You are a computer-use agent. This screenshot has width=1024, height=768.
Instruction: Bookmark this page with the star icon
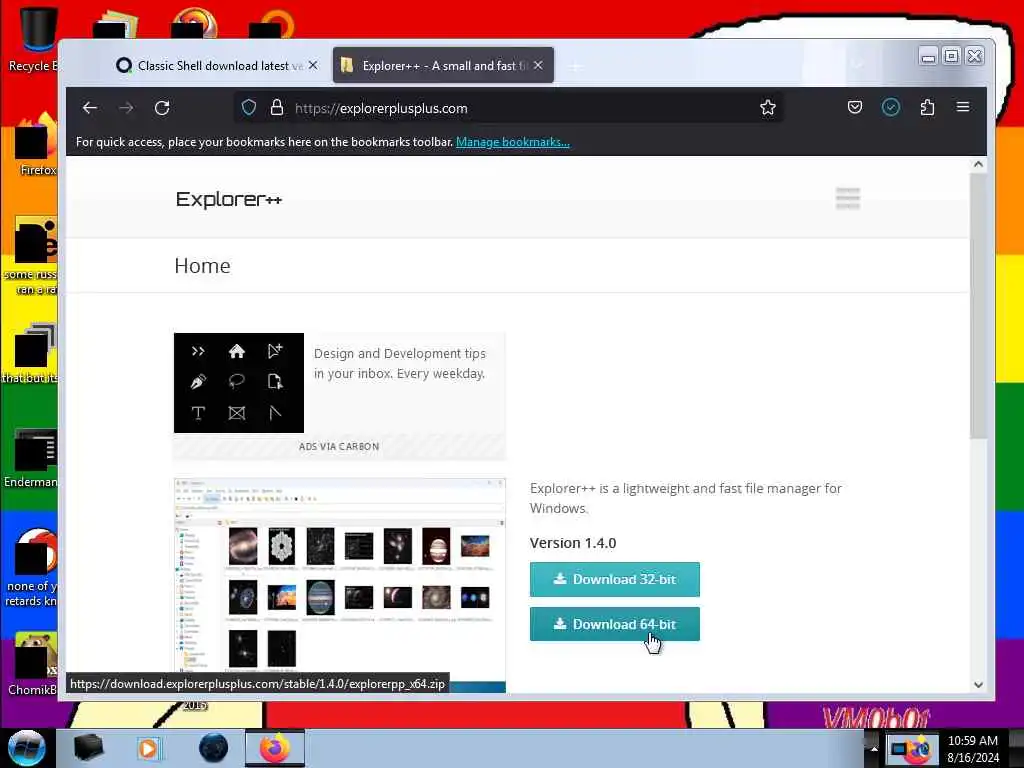(768, 108)
